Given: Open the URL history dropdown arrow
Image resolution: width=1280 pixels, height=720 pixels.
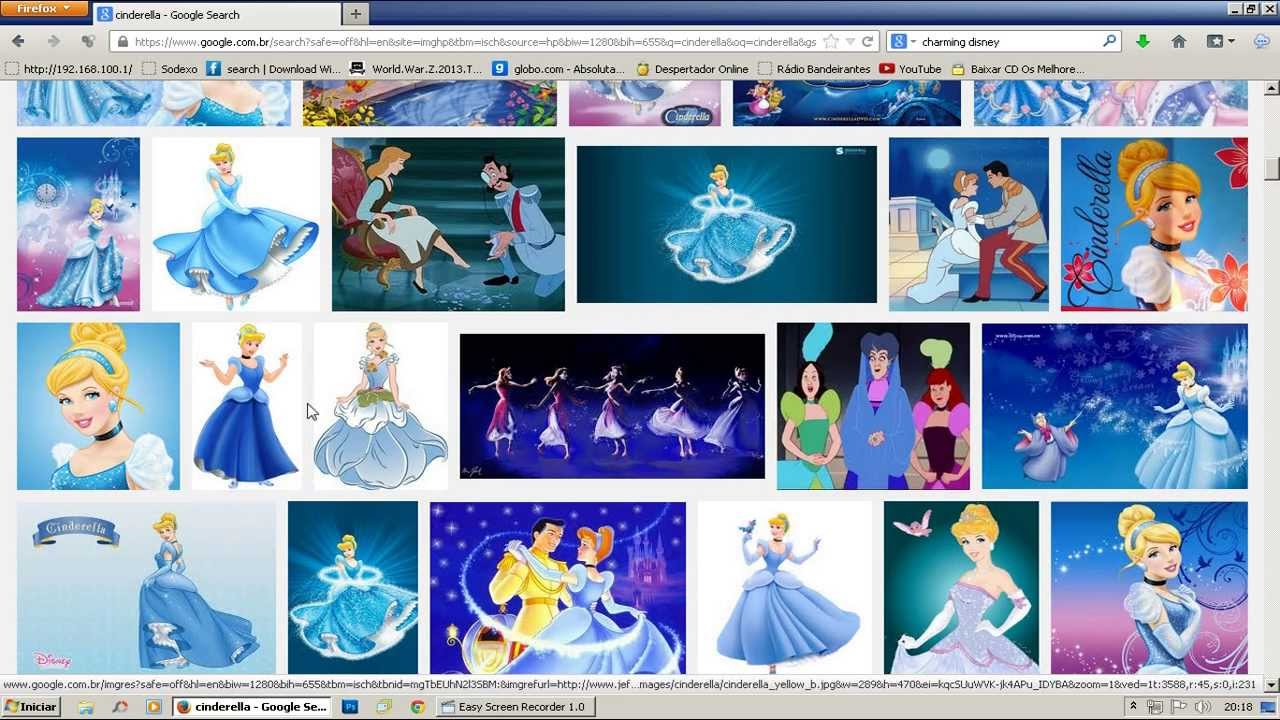Looking at the screenshot, I should point(850,42).
